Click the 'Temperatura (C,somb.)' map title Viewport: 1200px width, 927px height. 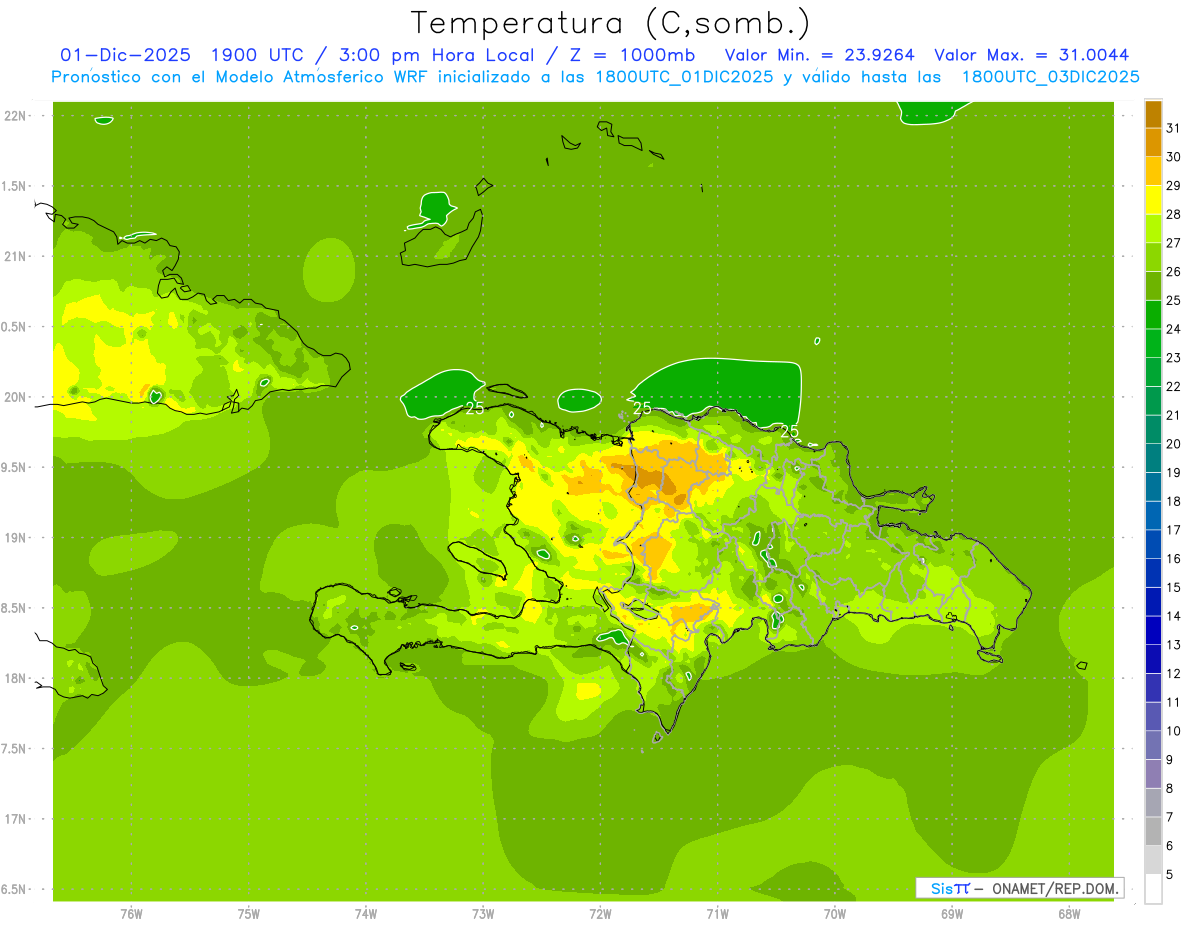click(x=610, y=23)
